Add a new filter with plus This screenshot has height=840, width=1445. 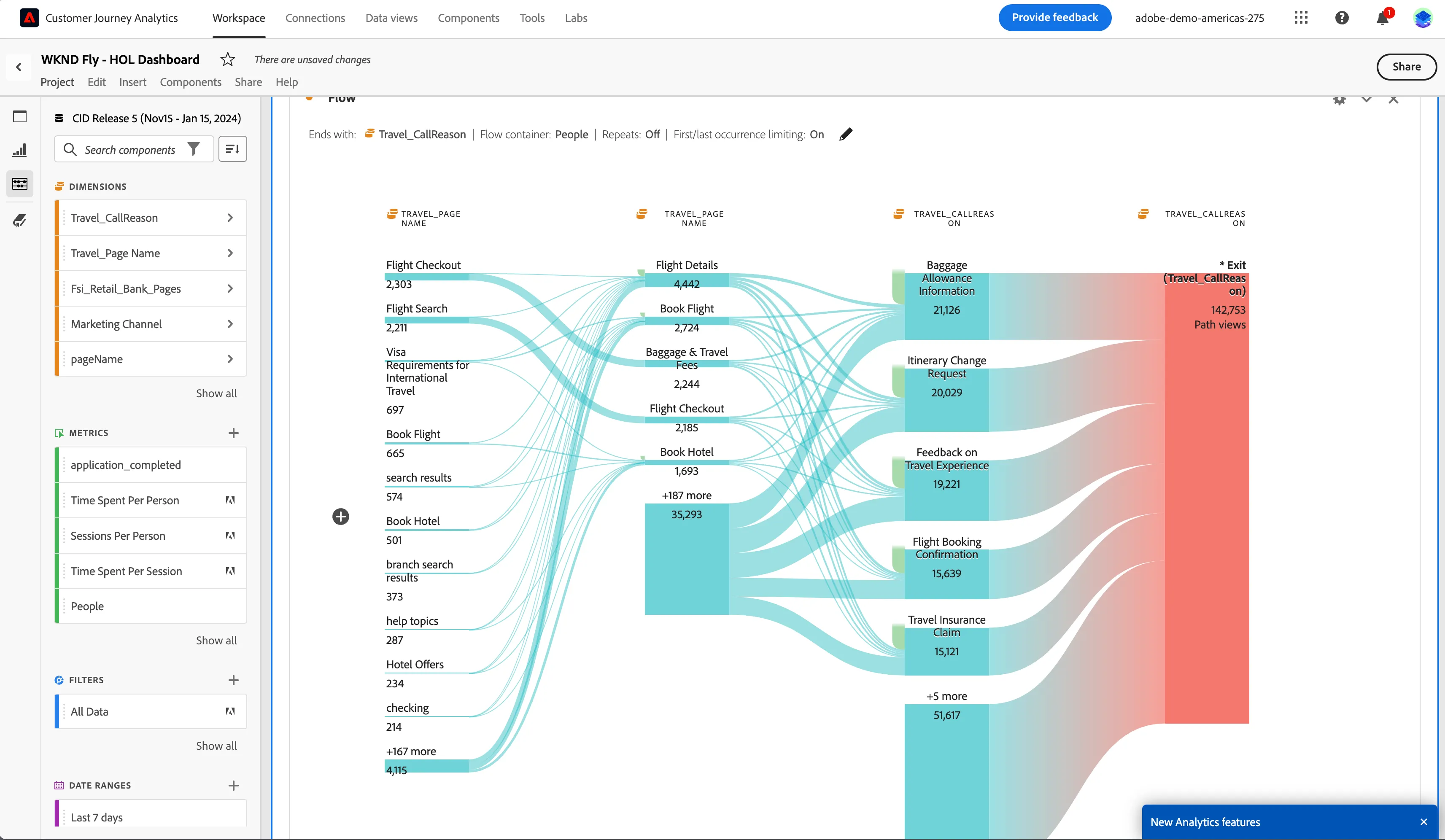pyautogui.click(x=233, y=680)
